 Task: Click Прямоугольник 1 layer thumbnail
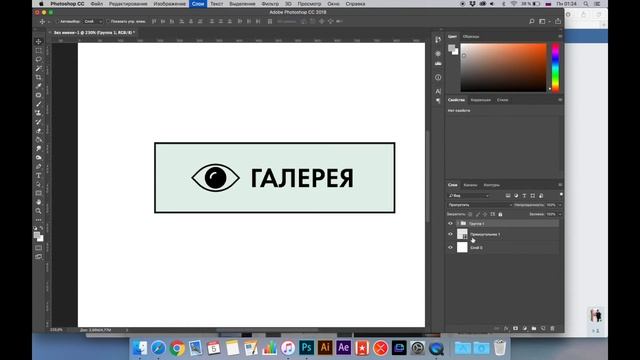[462, 234]
